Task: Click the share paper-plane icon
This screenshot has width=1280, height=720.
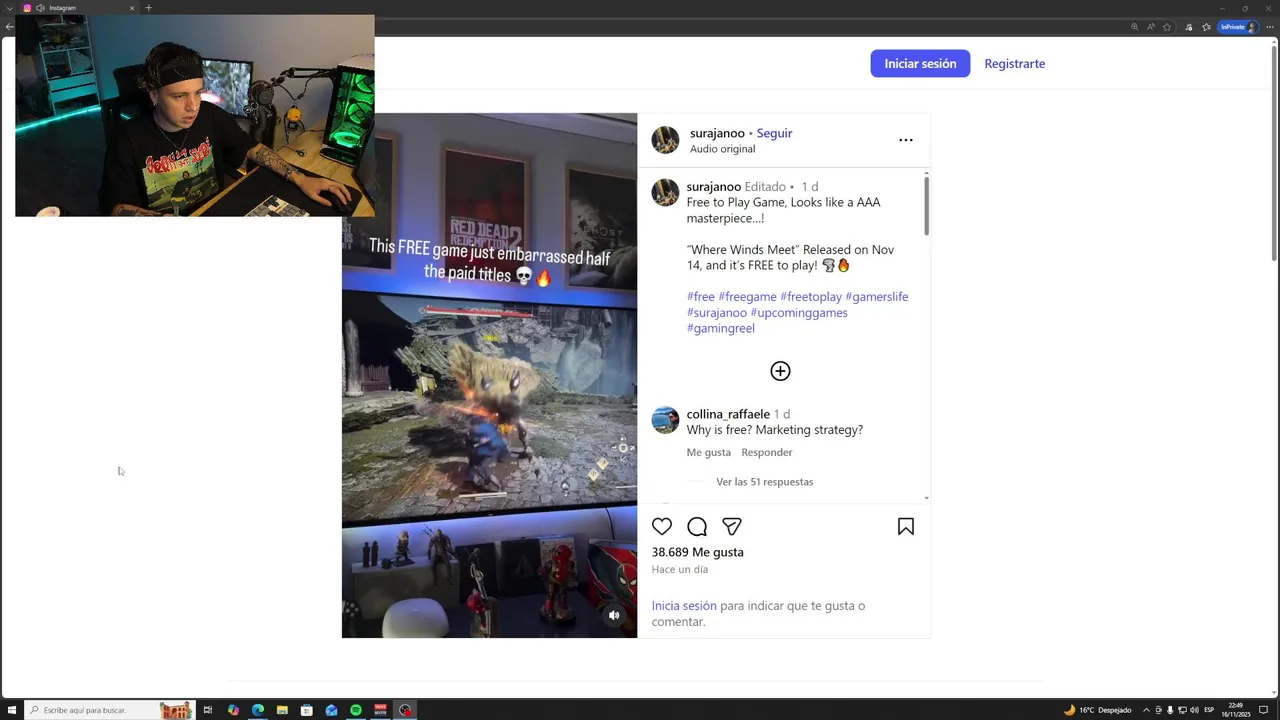Action: (732, 526)
